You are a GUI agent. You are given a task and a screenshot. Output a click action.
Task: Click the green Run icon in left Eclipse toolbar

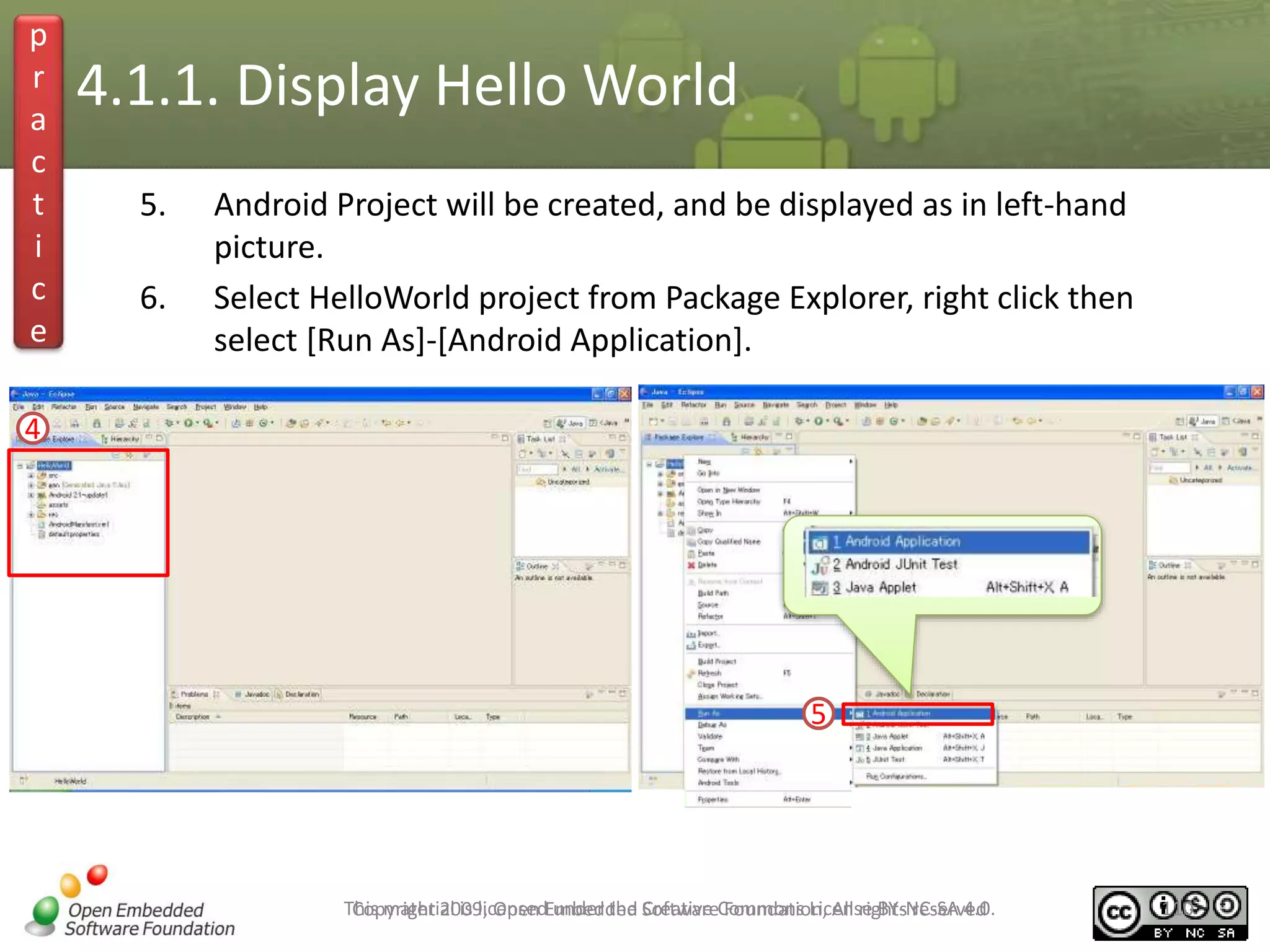(x=188, y=423)
